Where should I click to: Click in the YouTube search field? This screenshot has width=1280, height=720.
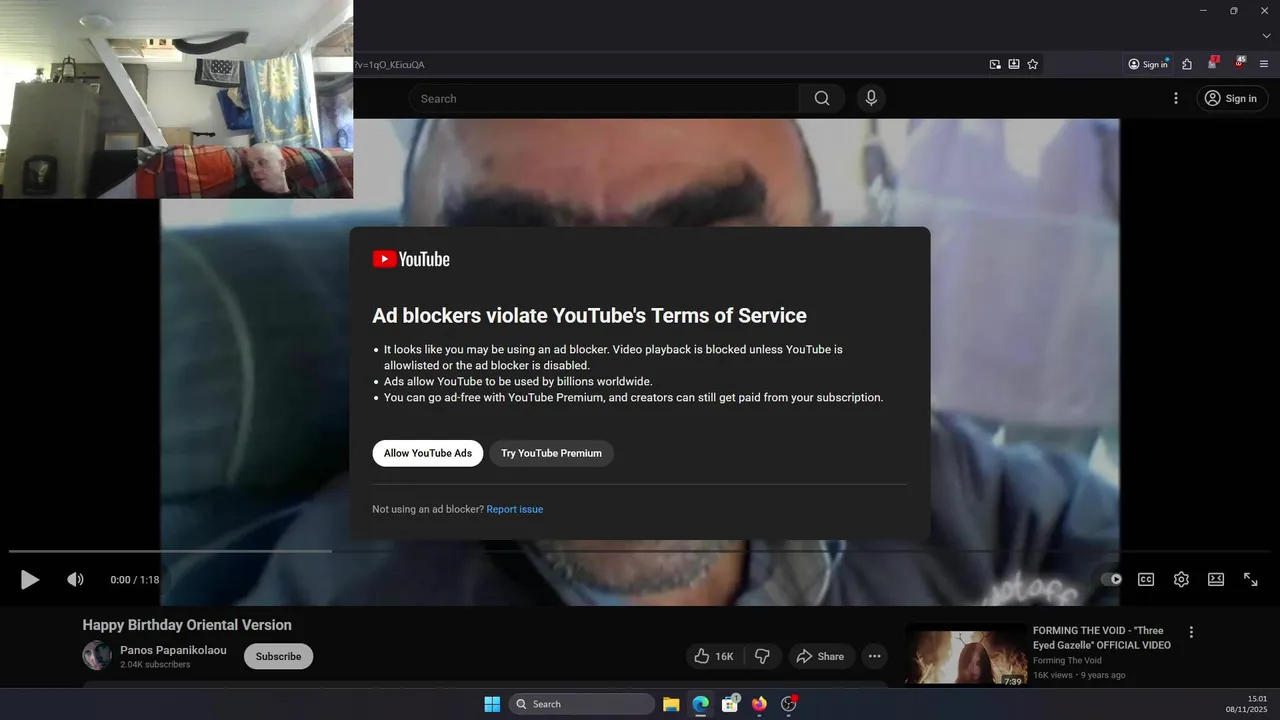pos(604,98)
